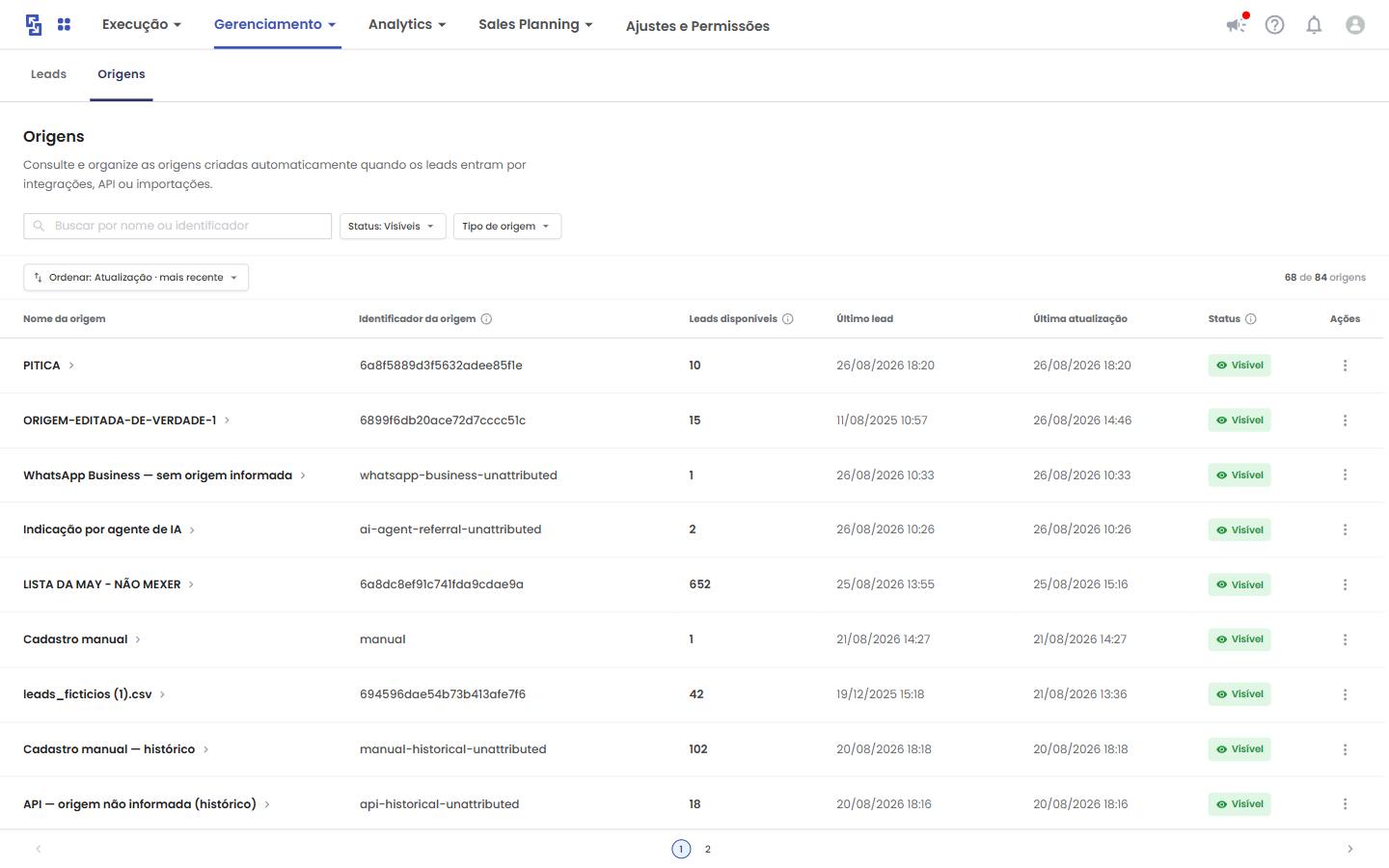
Task: Click info icon beside Leads disponíveis
Action: pyautogui.click(x=787, y=319)
